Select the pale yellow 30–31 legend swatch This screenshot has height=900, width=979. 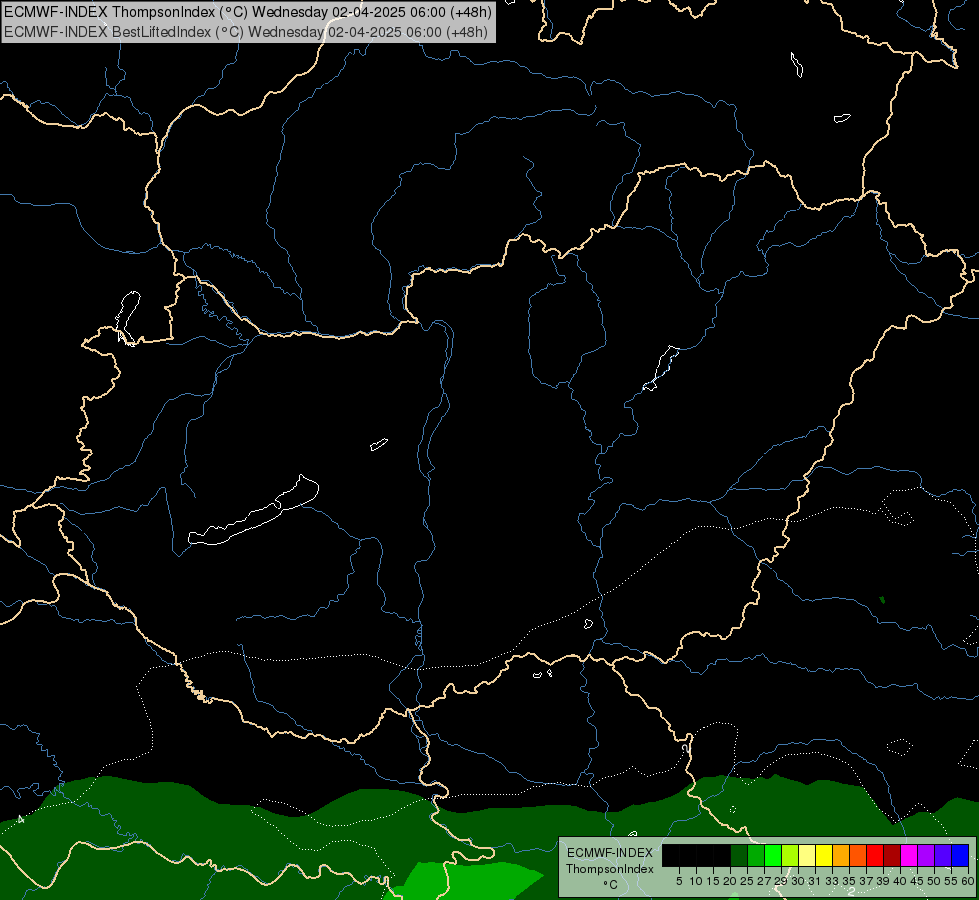807,856
